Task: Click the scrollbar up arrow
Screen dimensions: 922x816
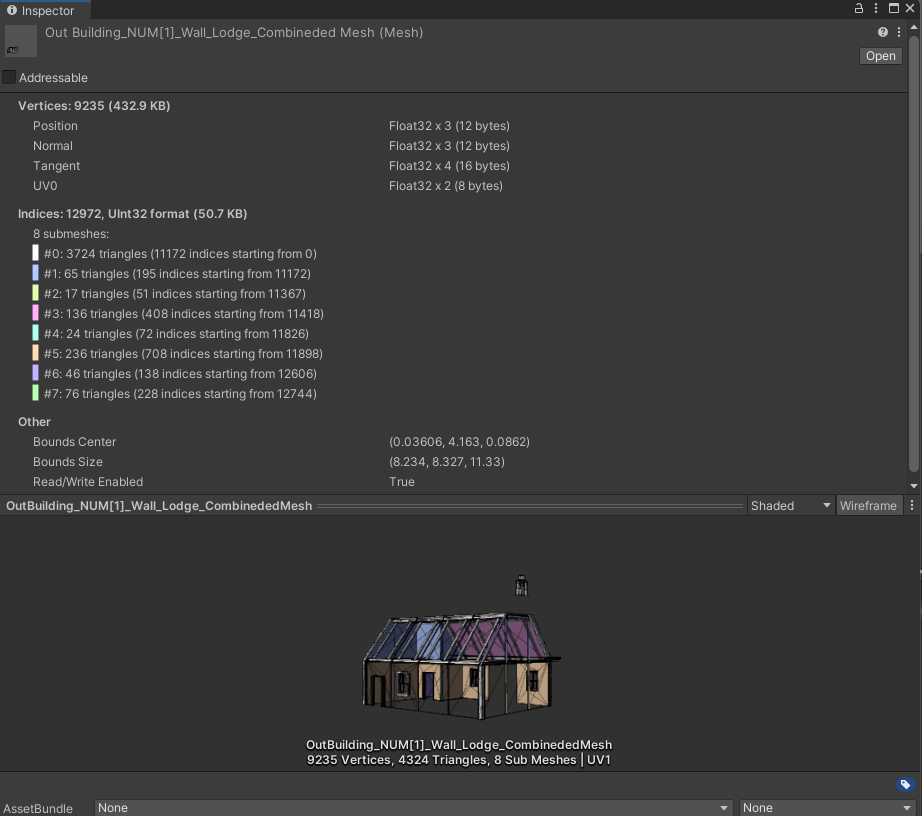Action: click(914, 27)
